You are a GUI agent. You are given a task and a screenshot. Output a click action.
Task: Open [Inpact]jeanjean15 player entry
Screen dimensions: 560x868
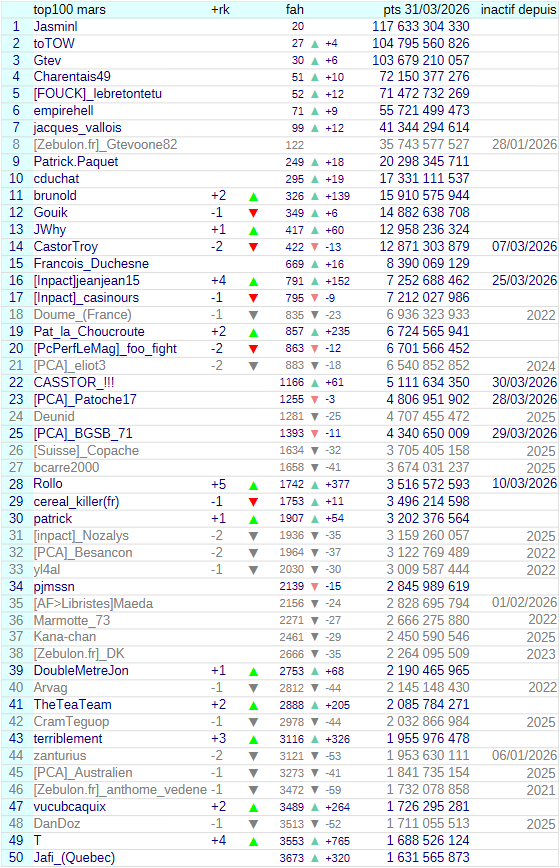pyautogui.click(x=86, y=281)
